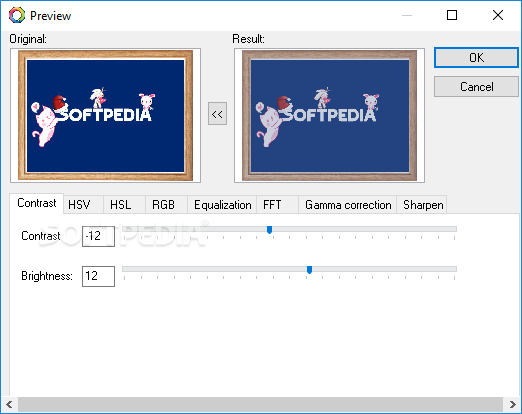Click the Brightness slider thumb
The height and width of the screenshot is (414, 522).
[x=309, y=270]
